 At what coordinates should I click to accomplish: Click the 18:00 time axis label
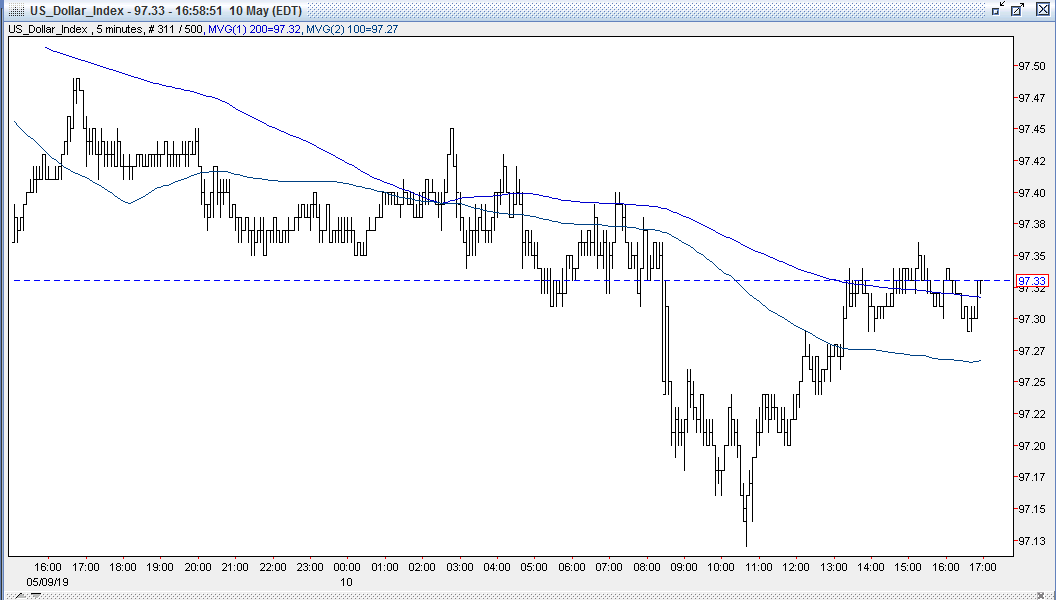123,567
